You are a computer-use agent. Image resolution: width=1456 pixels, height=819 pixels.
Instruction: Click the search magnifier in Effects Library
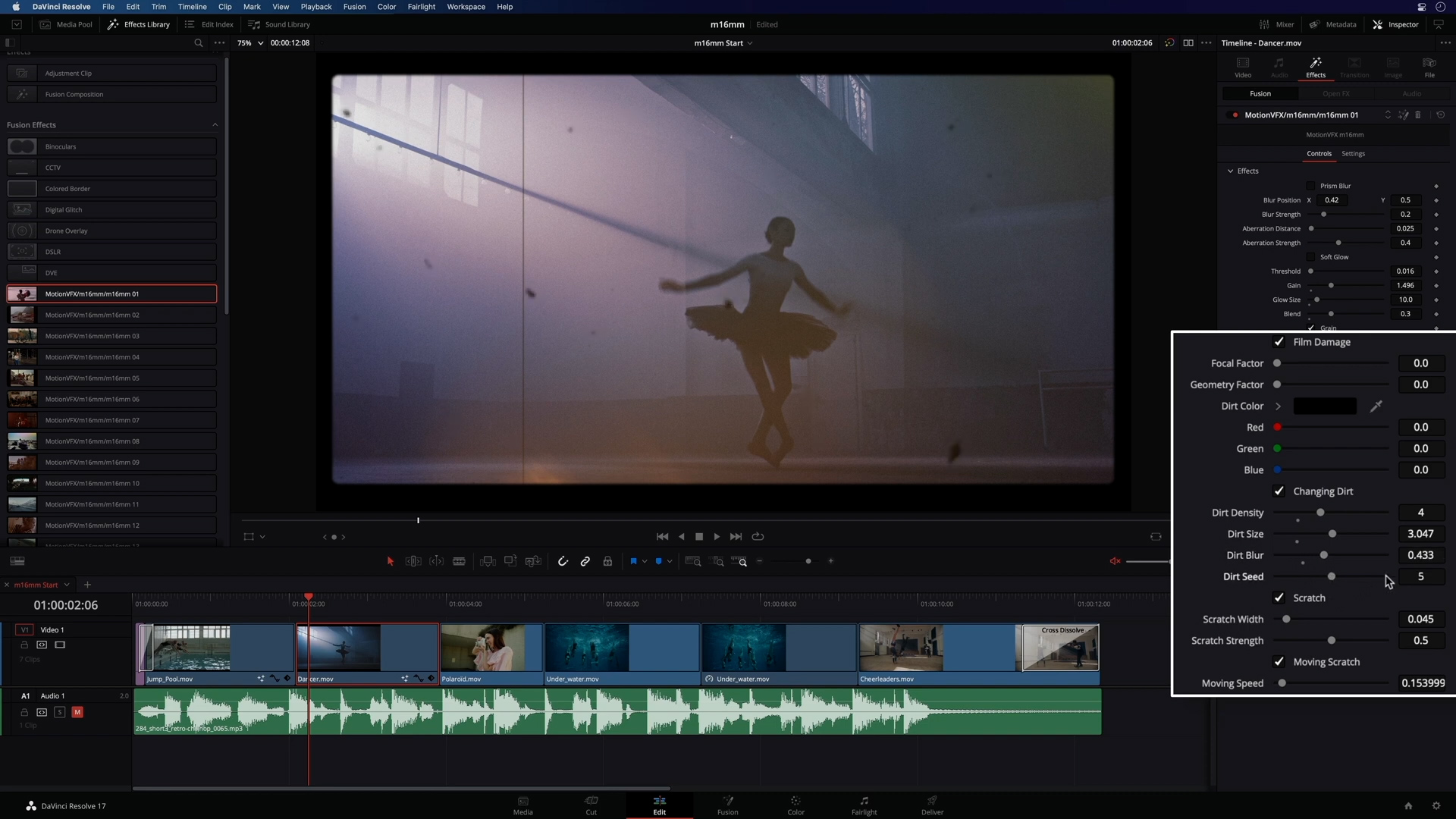[x=199, y=43]
